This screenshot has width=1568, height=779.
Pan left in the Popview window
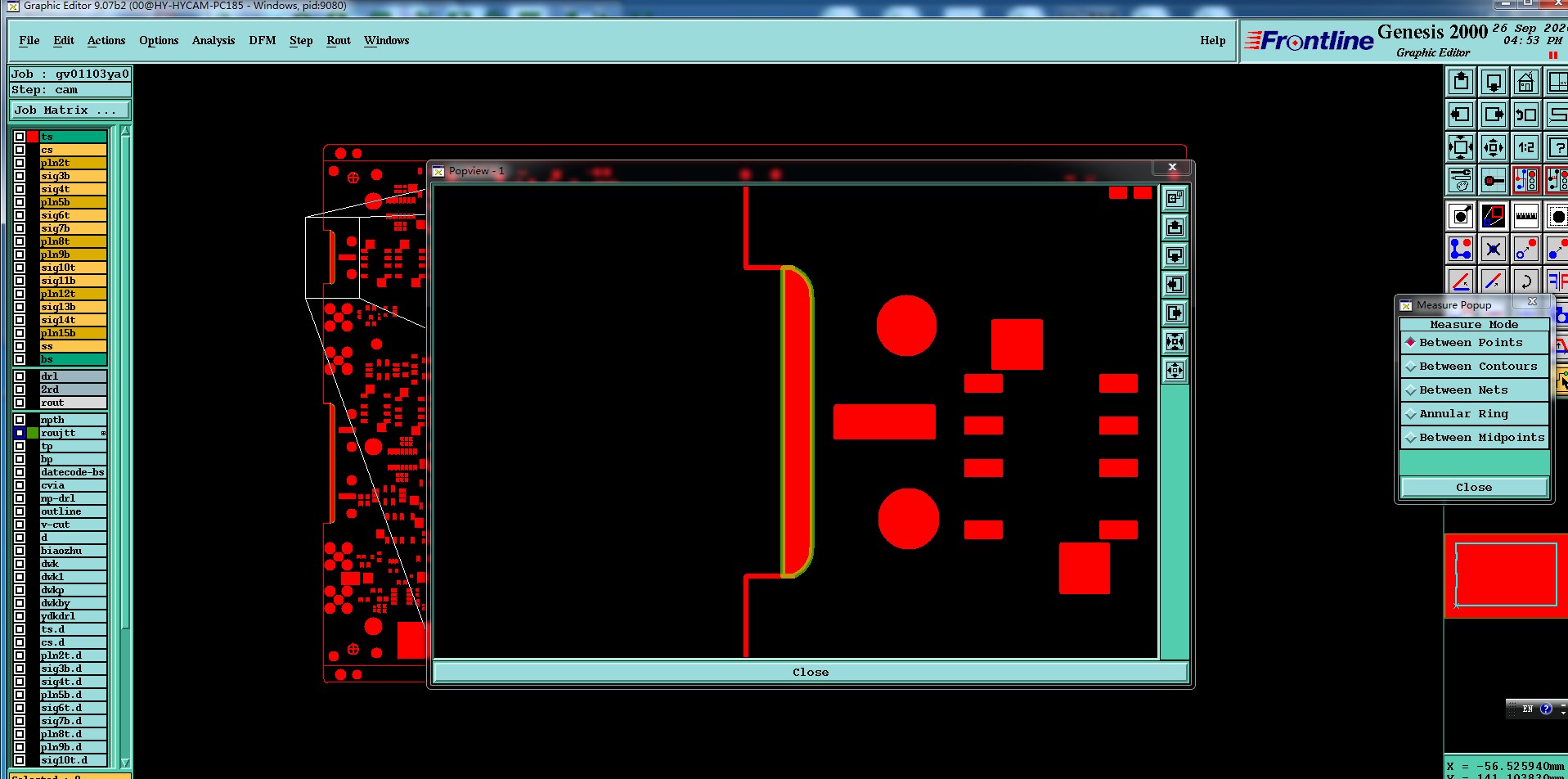[x=1175, y=284]
